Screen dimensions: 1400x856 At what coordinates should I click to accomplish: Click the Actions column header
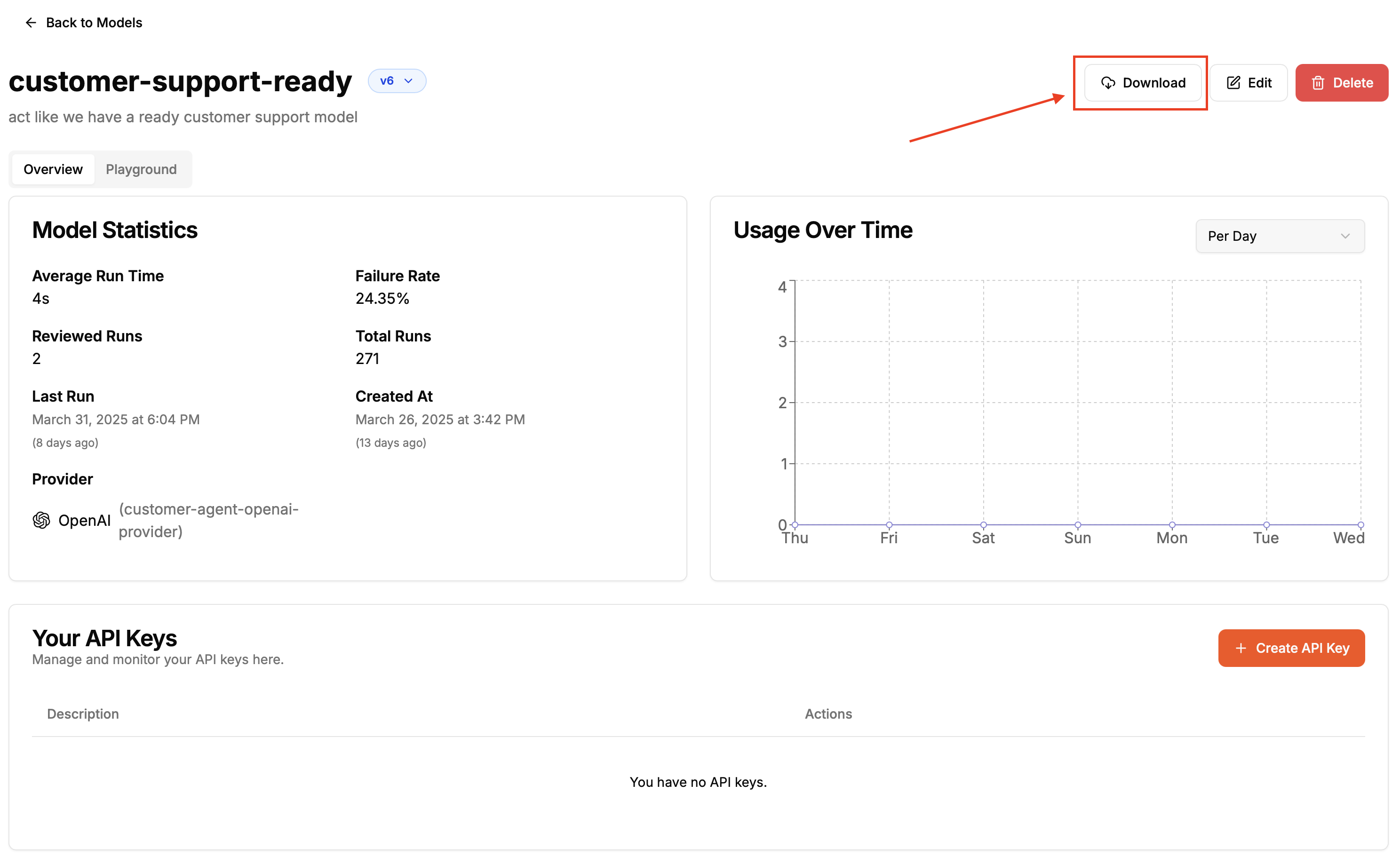828,714
